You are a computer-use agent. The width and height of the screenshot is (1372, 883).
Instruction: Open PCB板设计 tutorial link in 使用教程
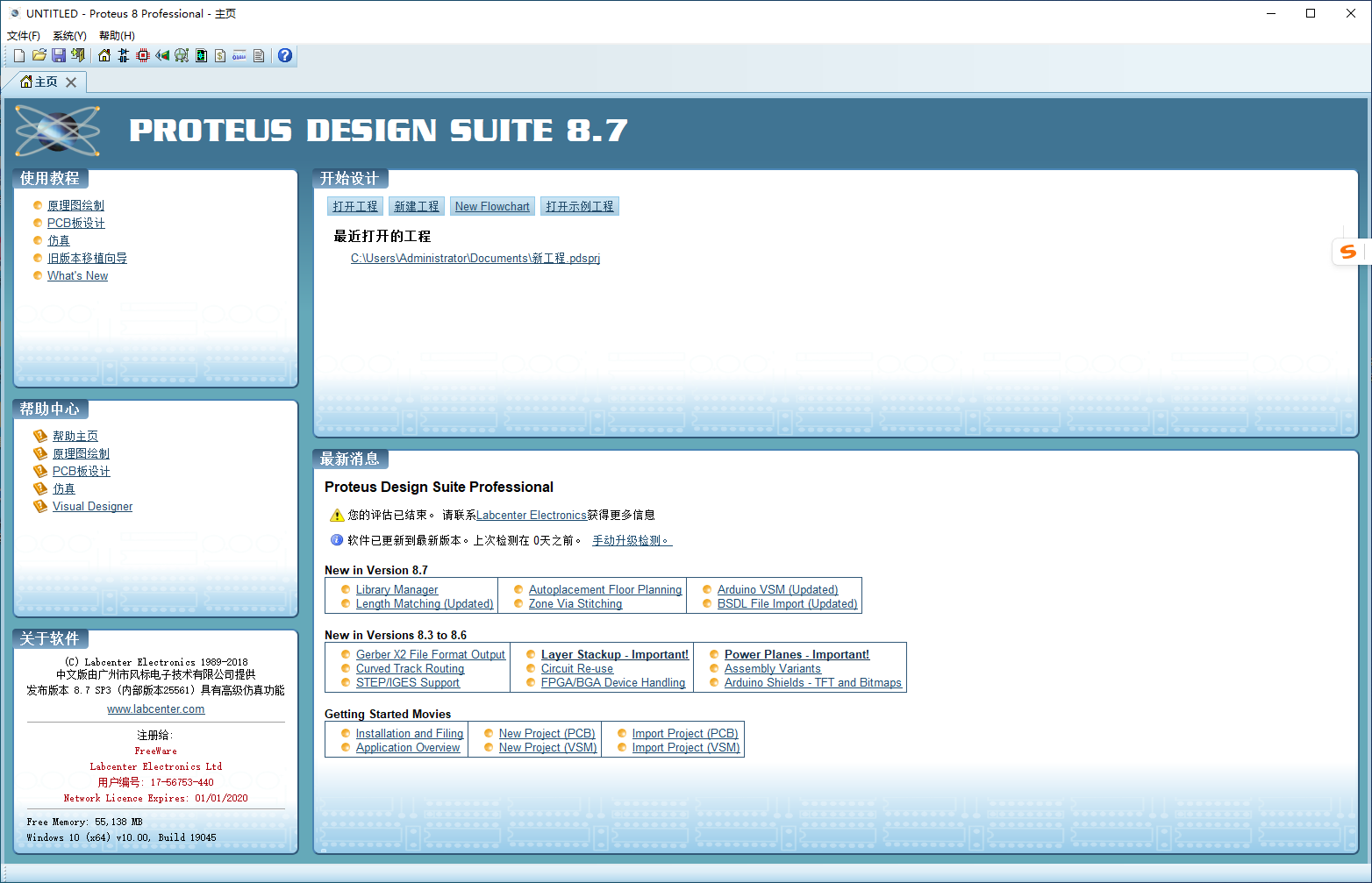click(x=76, y=223)
